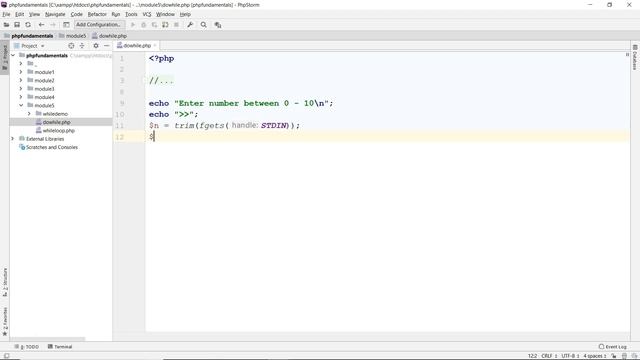Expand the module3 folder arrow
640x360 pixels.
[21, 89]
